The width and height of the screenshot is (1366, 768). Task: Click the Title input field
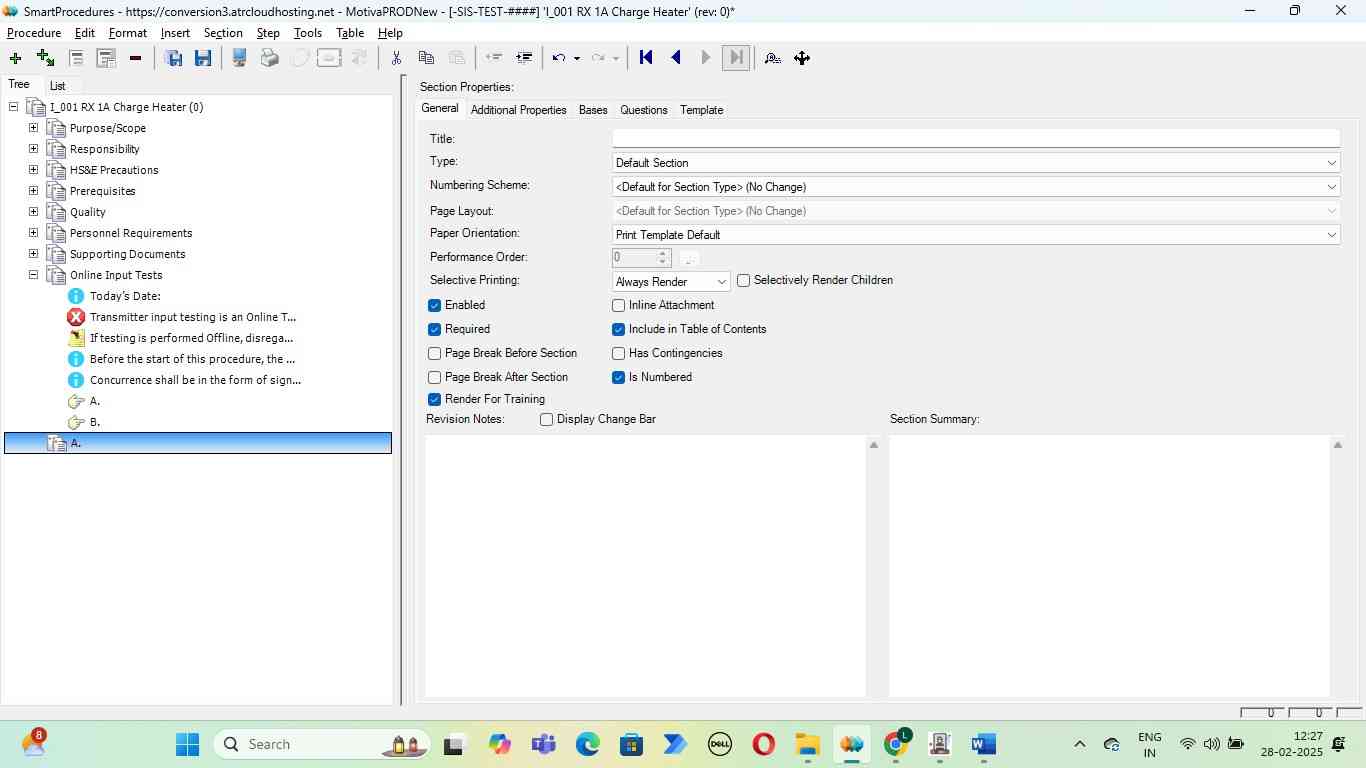(x=976, y=138)
